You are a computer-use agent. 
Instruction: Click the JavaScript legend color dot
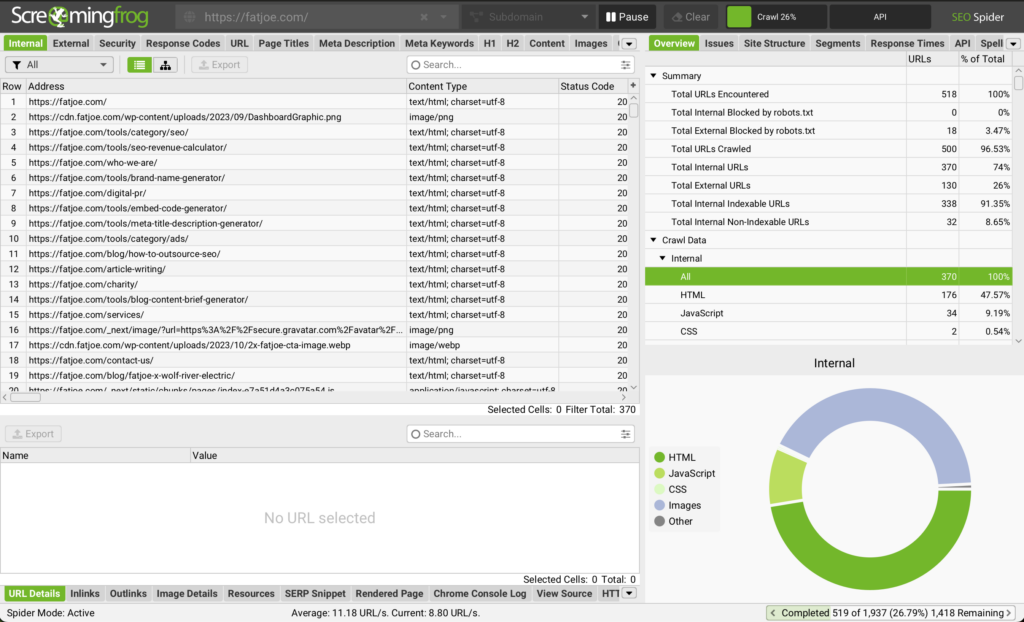[660, 473]
